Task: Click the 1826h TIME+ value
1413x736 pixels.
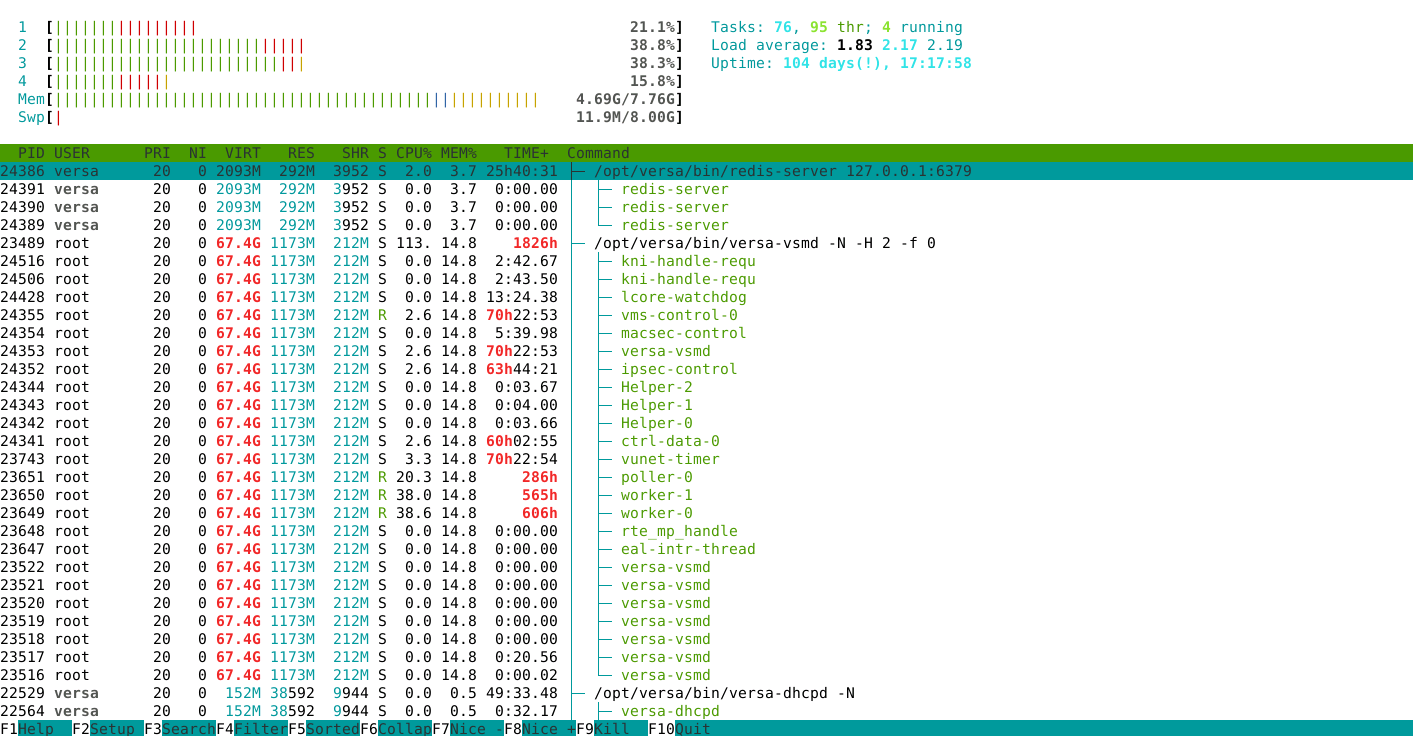Action: coord(535,243)
